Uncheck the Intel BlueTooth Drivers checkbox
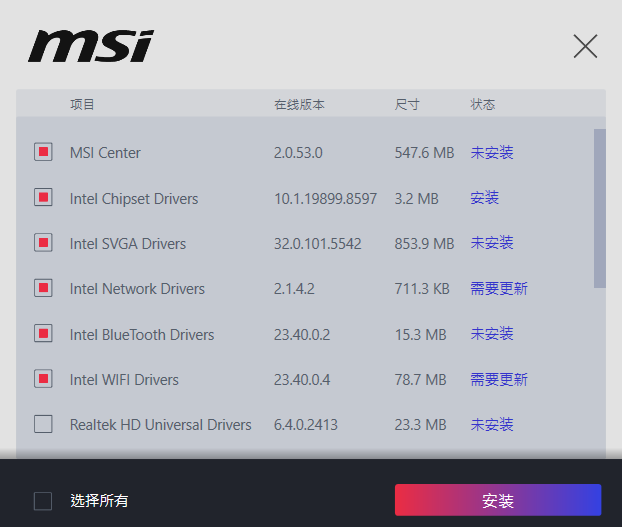Image resolution: width=622 pixels, height=527 pixels. pos(43,333)
